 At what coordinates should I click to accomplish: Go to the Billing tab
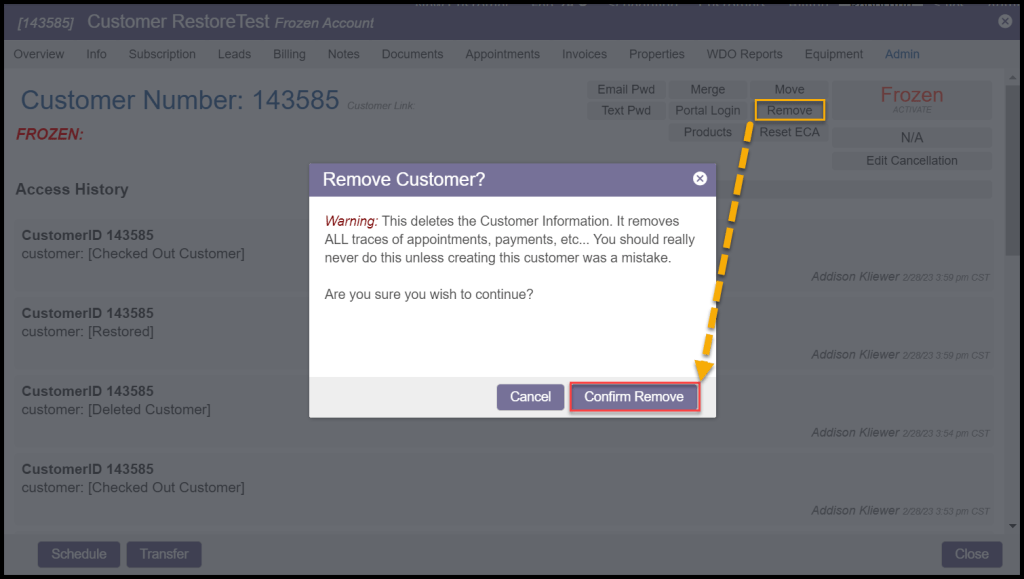[289, 54]
